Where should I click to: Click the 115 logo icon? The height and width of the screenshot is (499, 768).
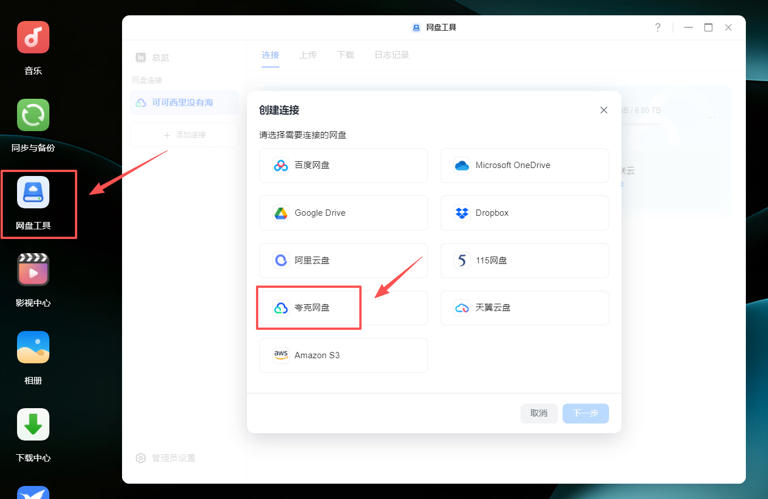pyautogui.click(x=462, y=260)
